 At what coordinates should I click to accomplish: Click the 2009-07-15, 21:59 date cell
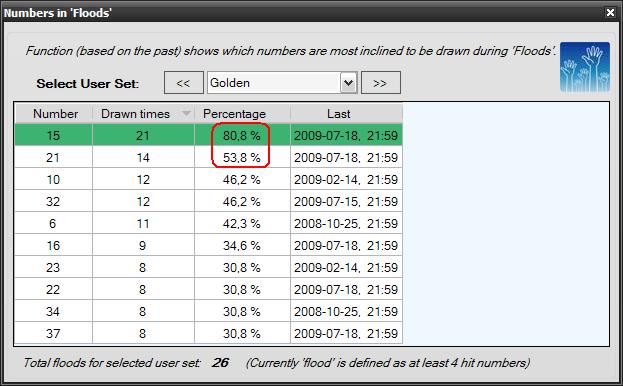coord(346,201)
